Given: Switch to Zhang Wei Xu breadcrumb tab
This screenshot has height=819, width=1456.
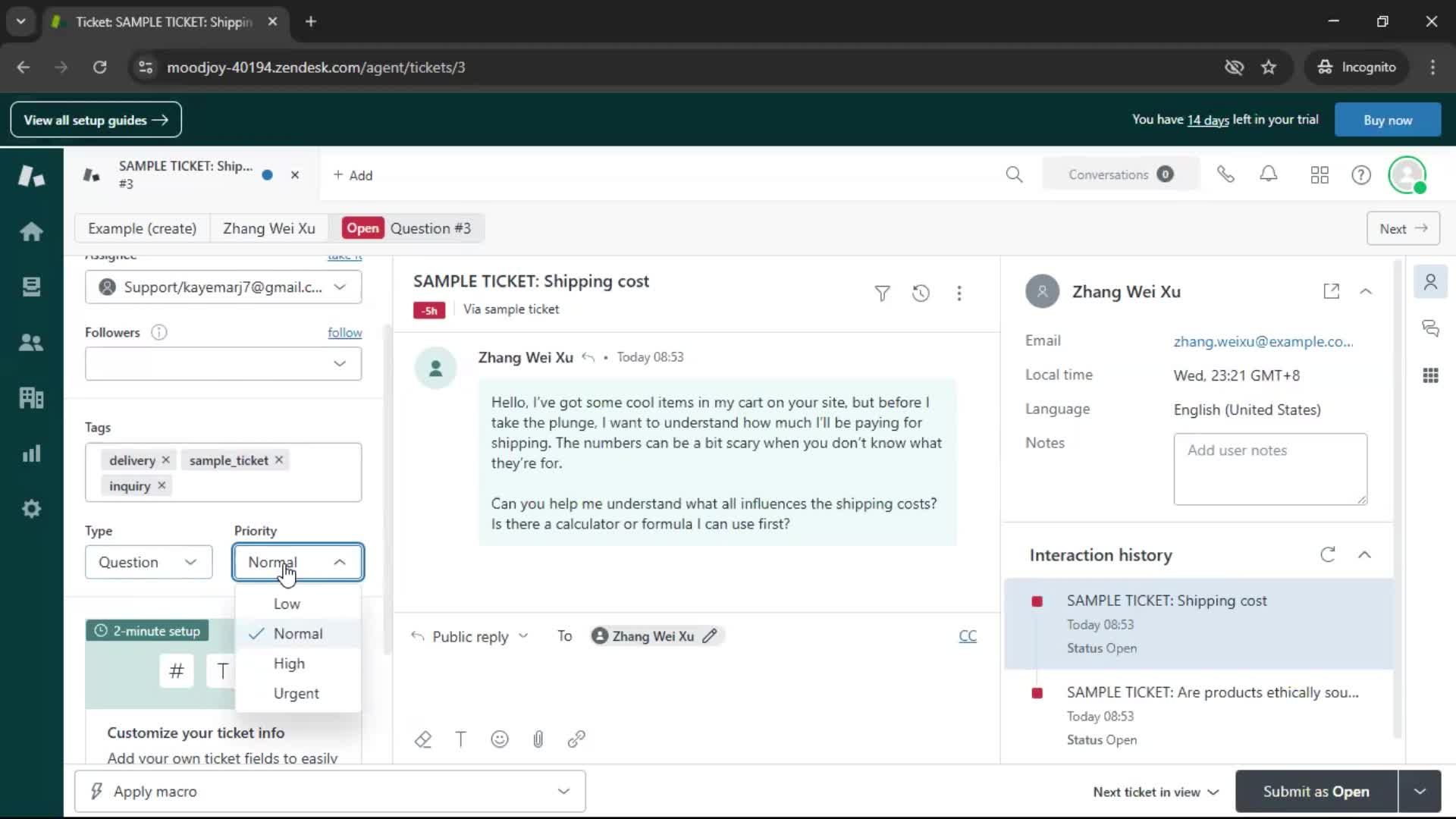Looking at the screenshot, I should [269, 229].
